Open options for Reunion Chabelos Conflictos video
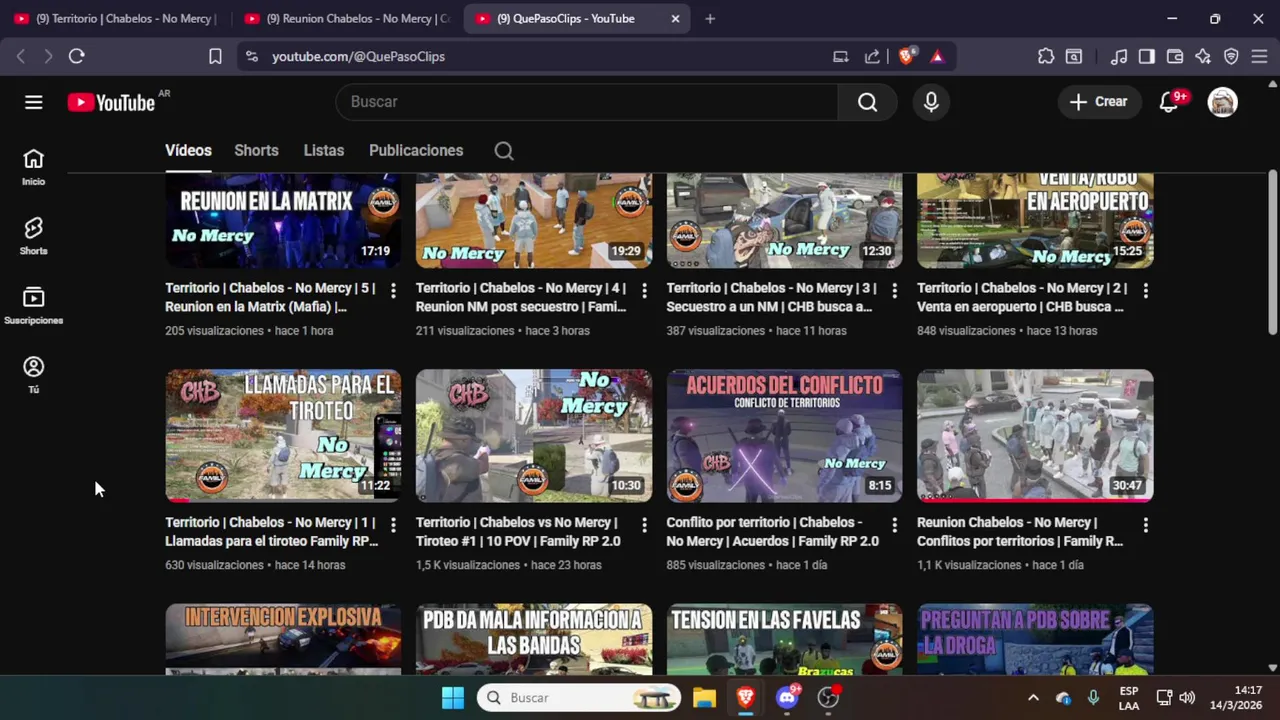The width and height of the screenshot is (1280, 720). pyautogui.click(x=1145, y=525)
